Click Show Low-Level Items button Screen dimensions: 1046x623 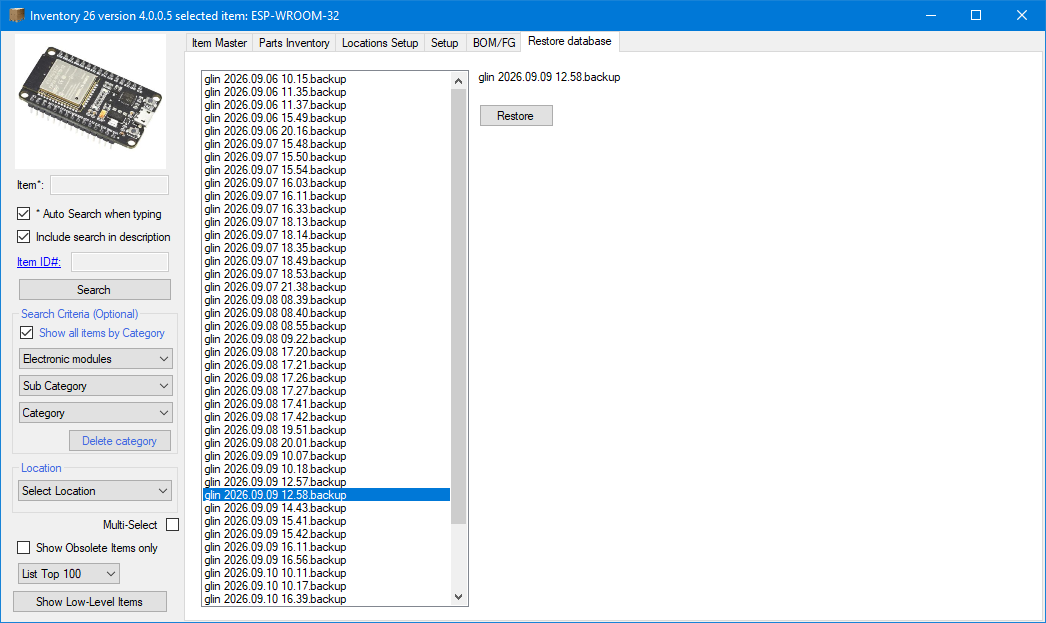89,602
